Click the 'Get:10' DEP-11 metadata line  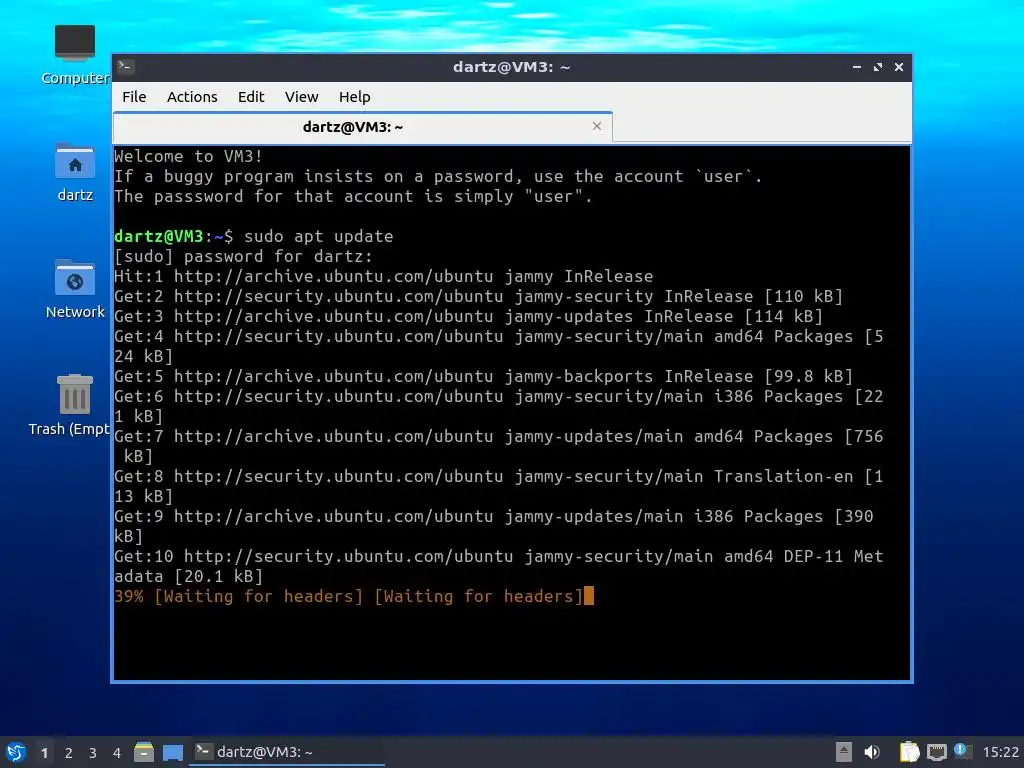click(499, 566)
